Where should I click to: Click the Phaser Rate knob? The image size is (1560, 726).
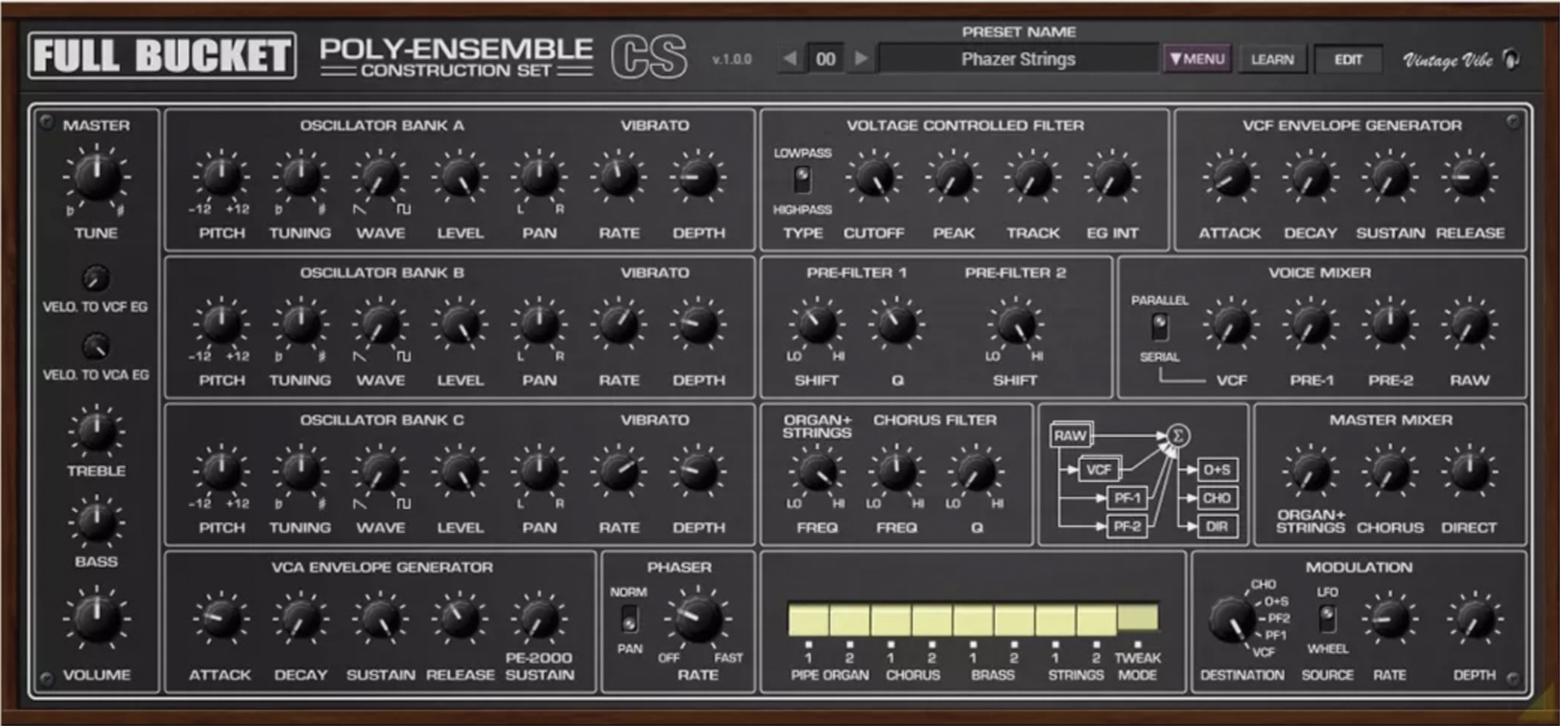pos(698,619)
